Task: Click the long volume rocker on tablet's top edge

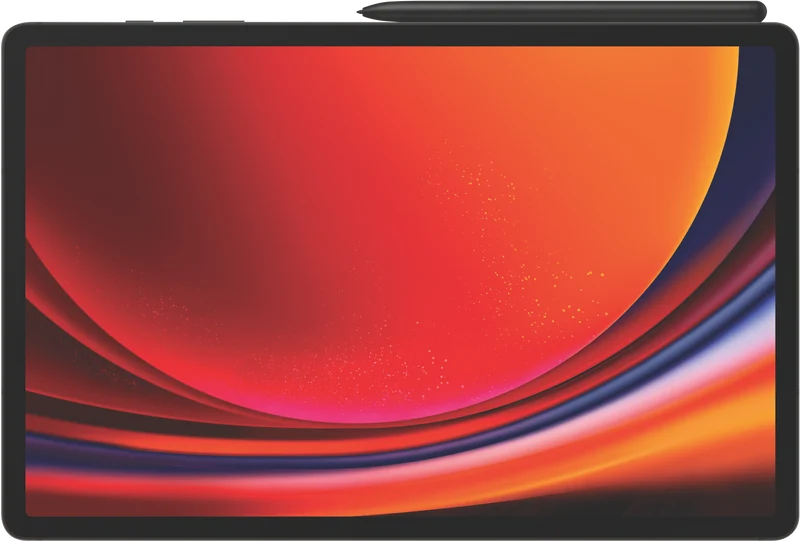Action: coord(213,21)
